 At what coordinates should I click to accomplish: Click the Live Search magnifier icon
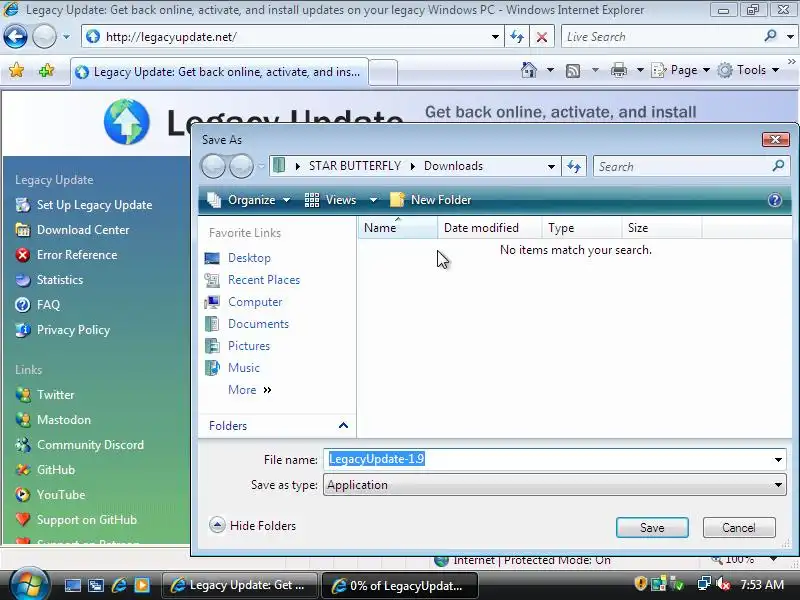770,36
